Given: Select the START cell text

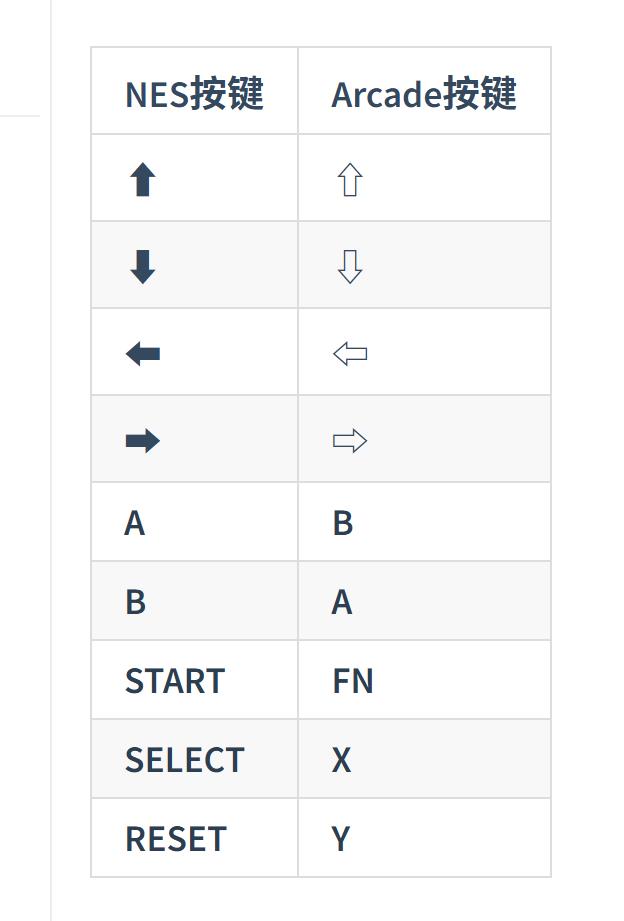Looking at the screenshot, I should pyautogui.click(x=175, y=681).
